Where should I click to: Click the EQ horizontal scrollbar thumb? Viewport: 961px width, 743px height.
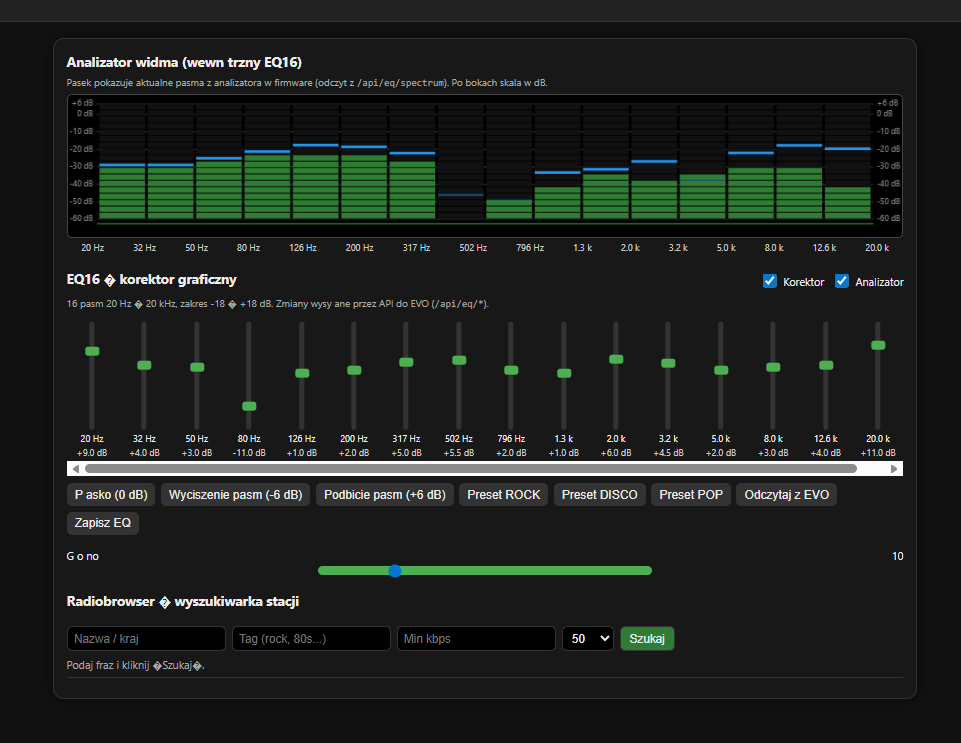tap(471, 469)
